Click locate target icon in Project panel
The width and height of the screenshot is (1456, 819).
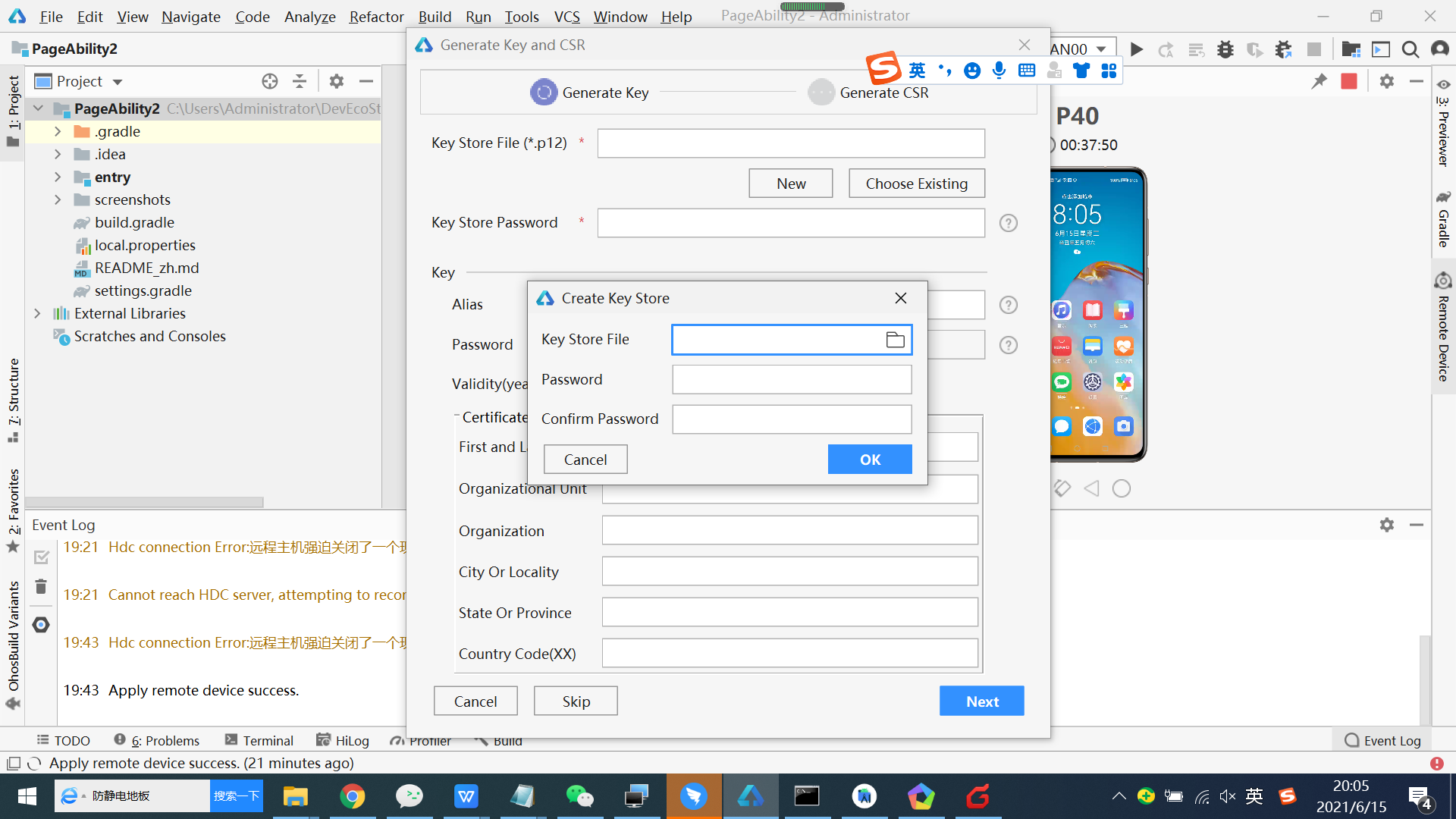tap(269, 81)
